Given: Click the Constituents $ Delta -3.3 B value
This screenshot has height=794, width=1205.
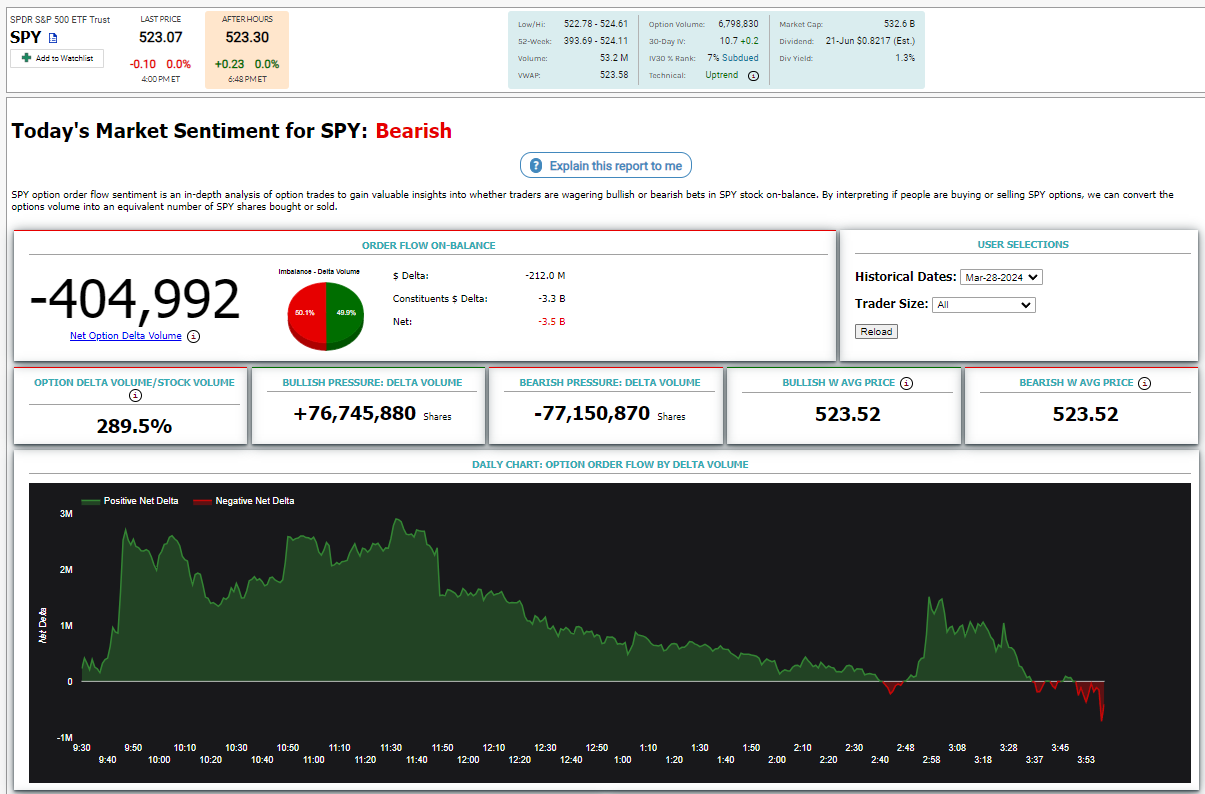Looking at the screenshot, I should click(552, 298).
